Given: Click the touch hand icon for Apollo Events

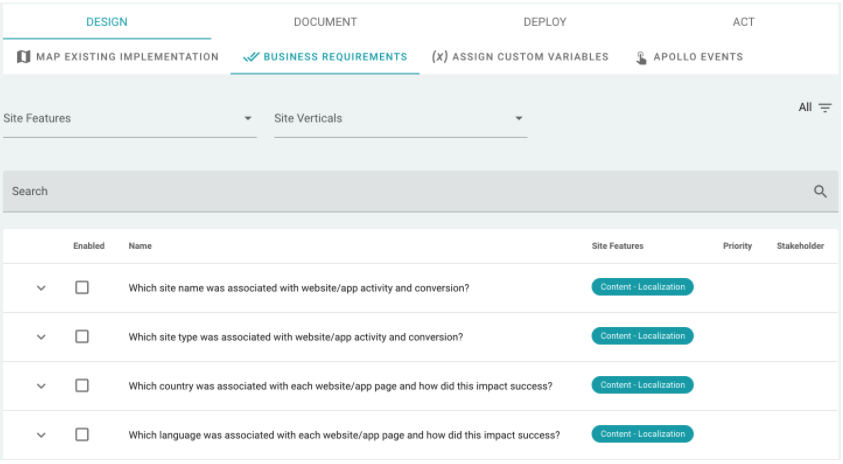Looking at the screenshot, I should (641, 58).
